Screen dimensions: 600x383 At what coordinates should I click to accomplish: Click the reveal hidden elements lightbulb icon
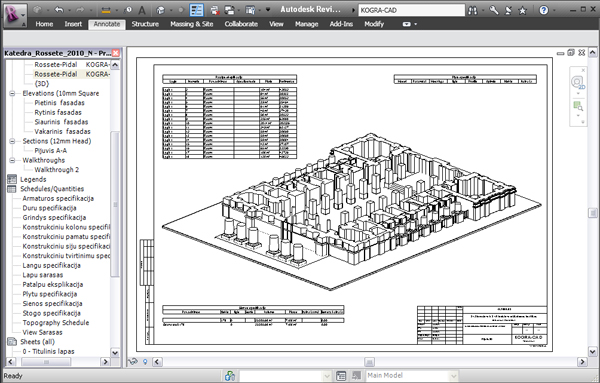click(x=145, y=362)
